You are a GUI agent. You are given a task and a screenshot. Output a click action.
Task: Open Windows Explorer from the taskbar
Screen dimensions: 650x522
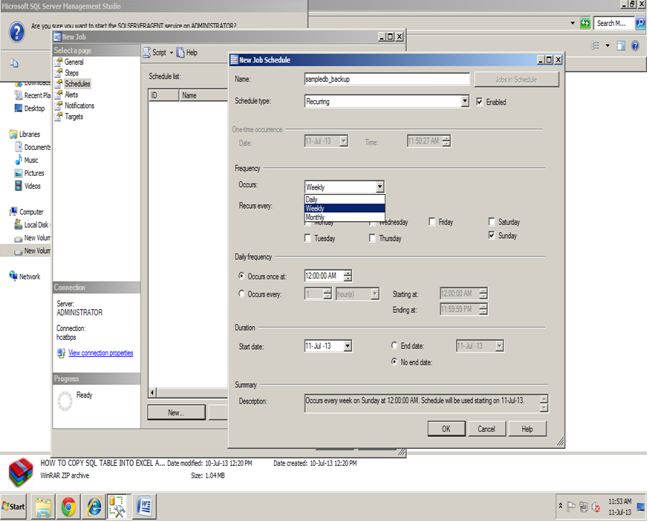click(x=43, y=506)
